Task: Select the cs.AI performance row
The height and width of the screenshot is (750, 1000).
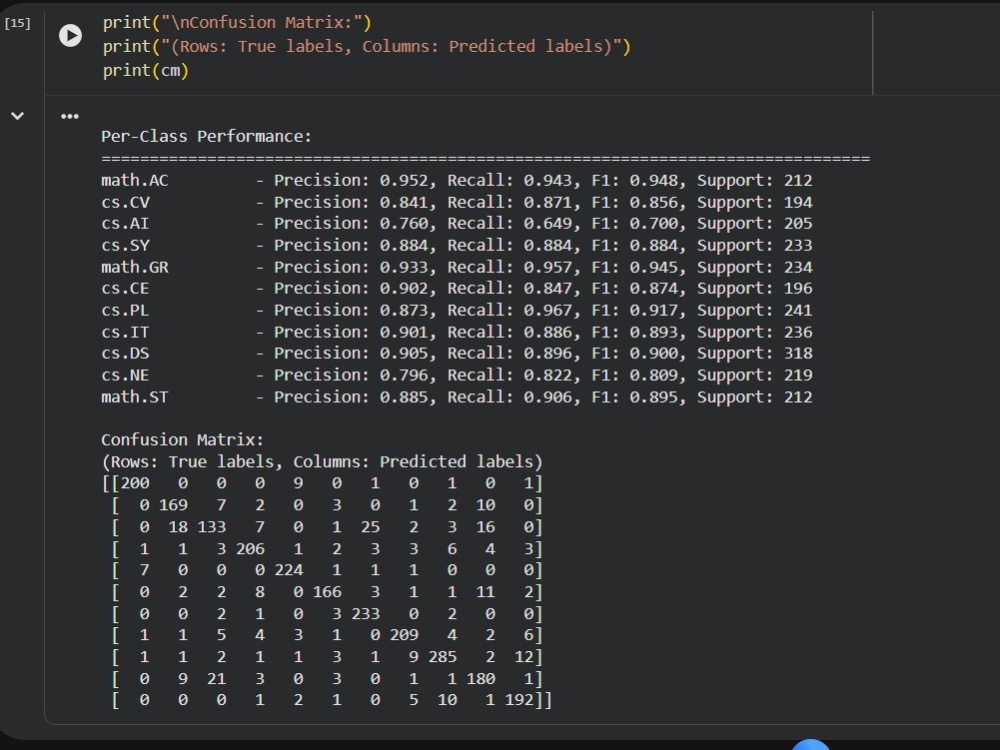Action: coord(457,224)
